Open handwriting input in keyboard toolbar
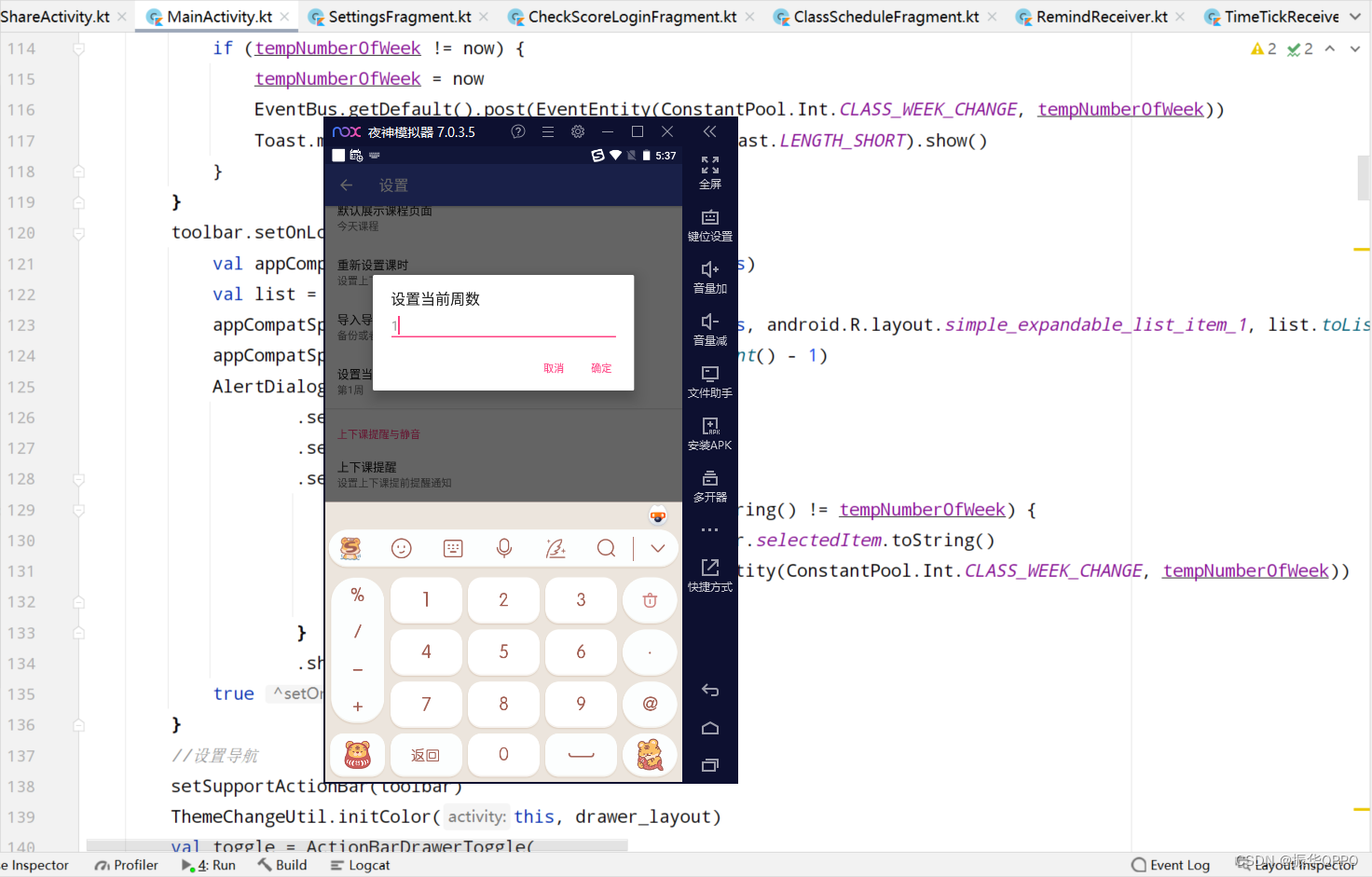 [x=556, y=548]
